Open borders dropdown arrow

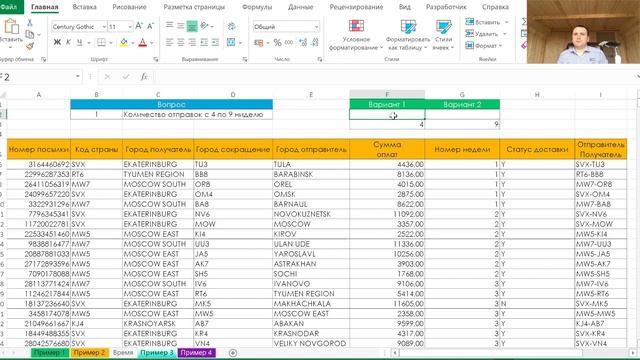point(111,42)
